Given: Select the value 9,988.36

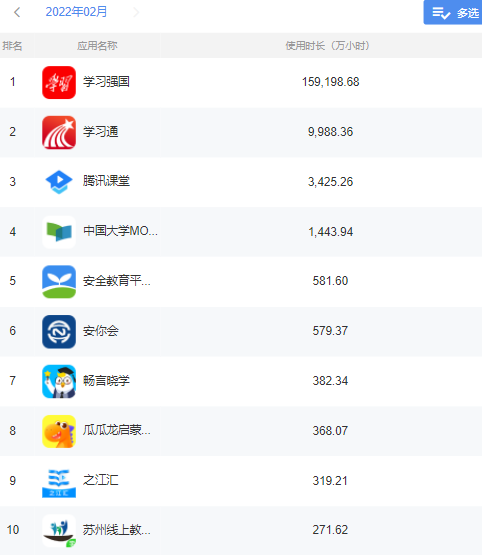Looking at the screenshot, I should click(331, 132).
